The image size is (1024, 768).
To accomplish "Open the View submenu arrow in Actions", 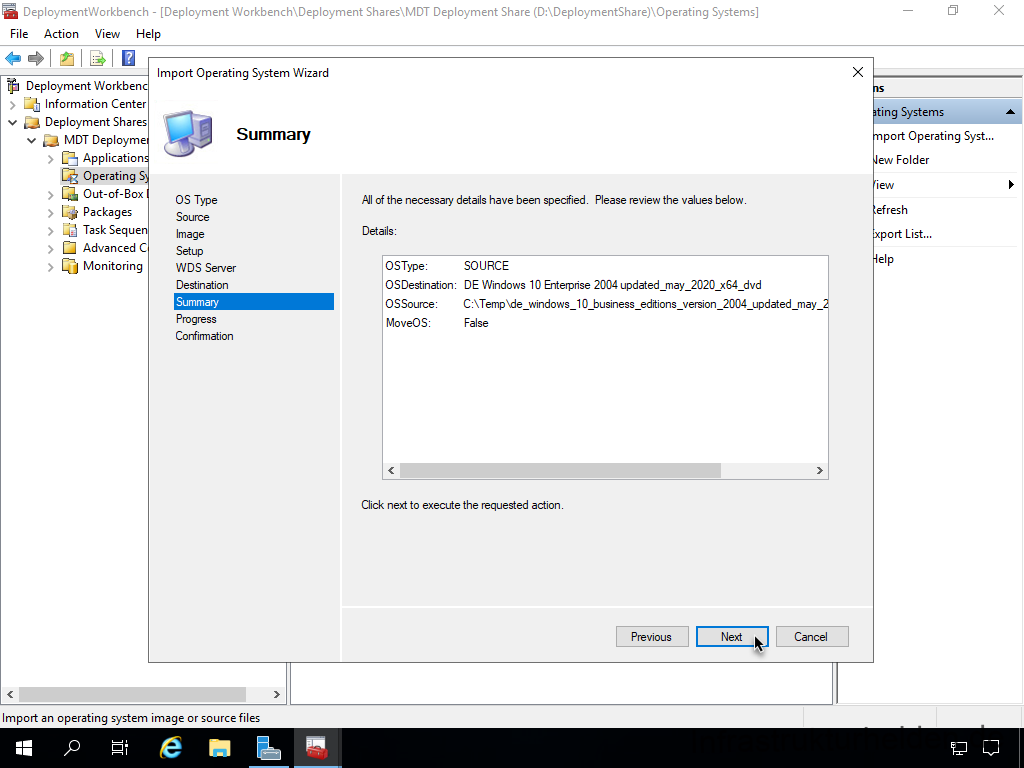I will (1011, 185).
